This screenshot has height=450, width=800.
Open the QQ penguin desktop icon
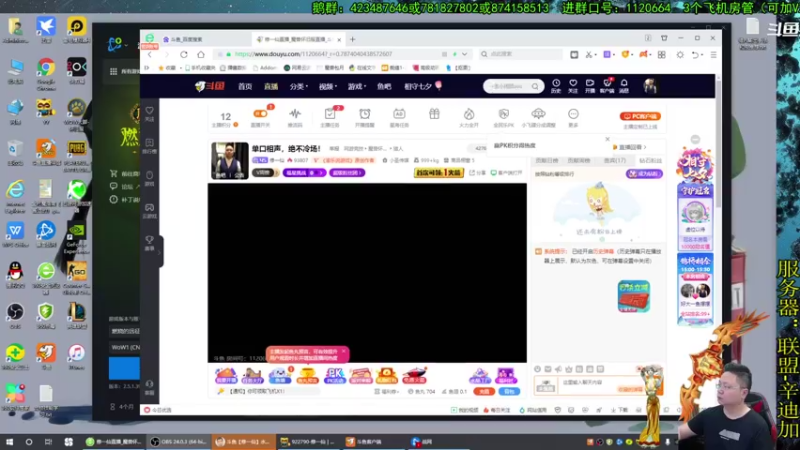coord(15,274)
